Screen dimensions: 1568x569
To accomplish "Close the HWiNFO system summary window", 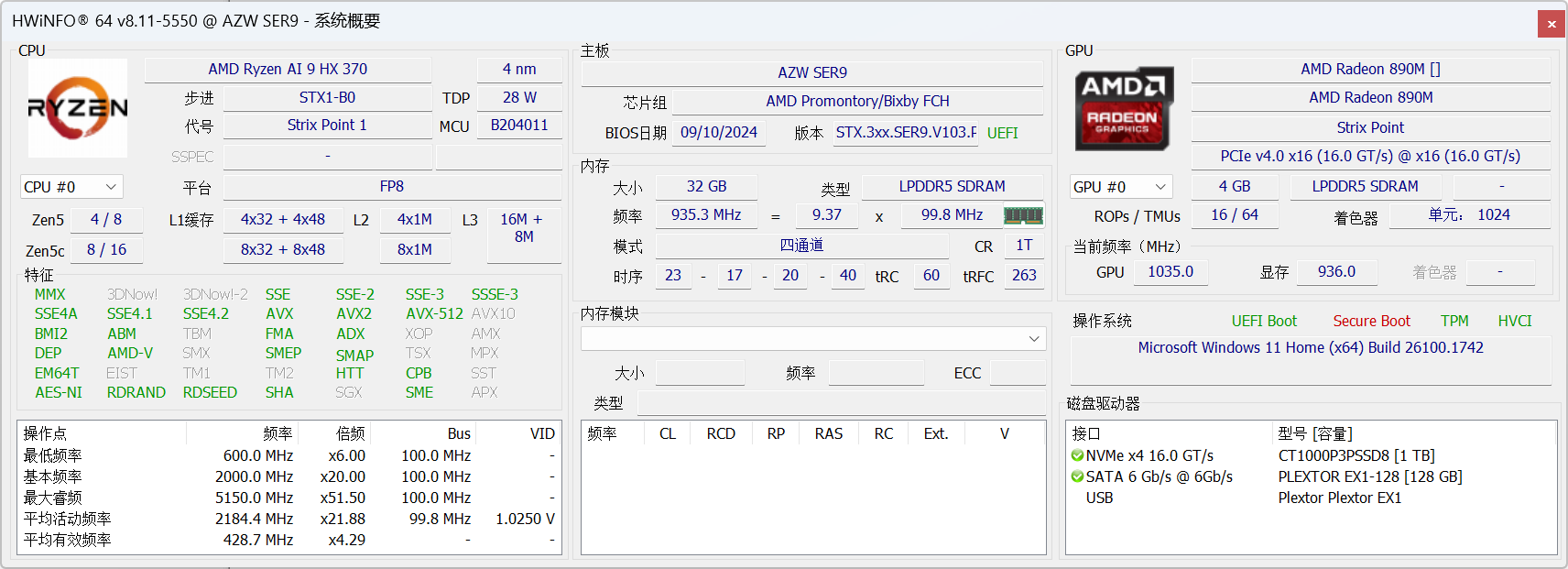I will pos(1552,24).
